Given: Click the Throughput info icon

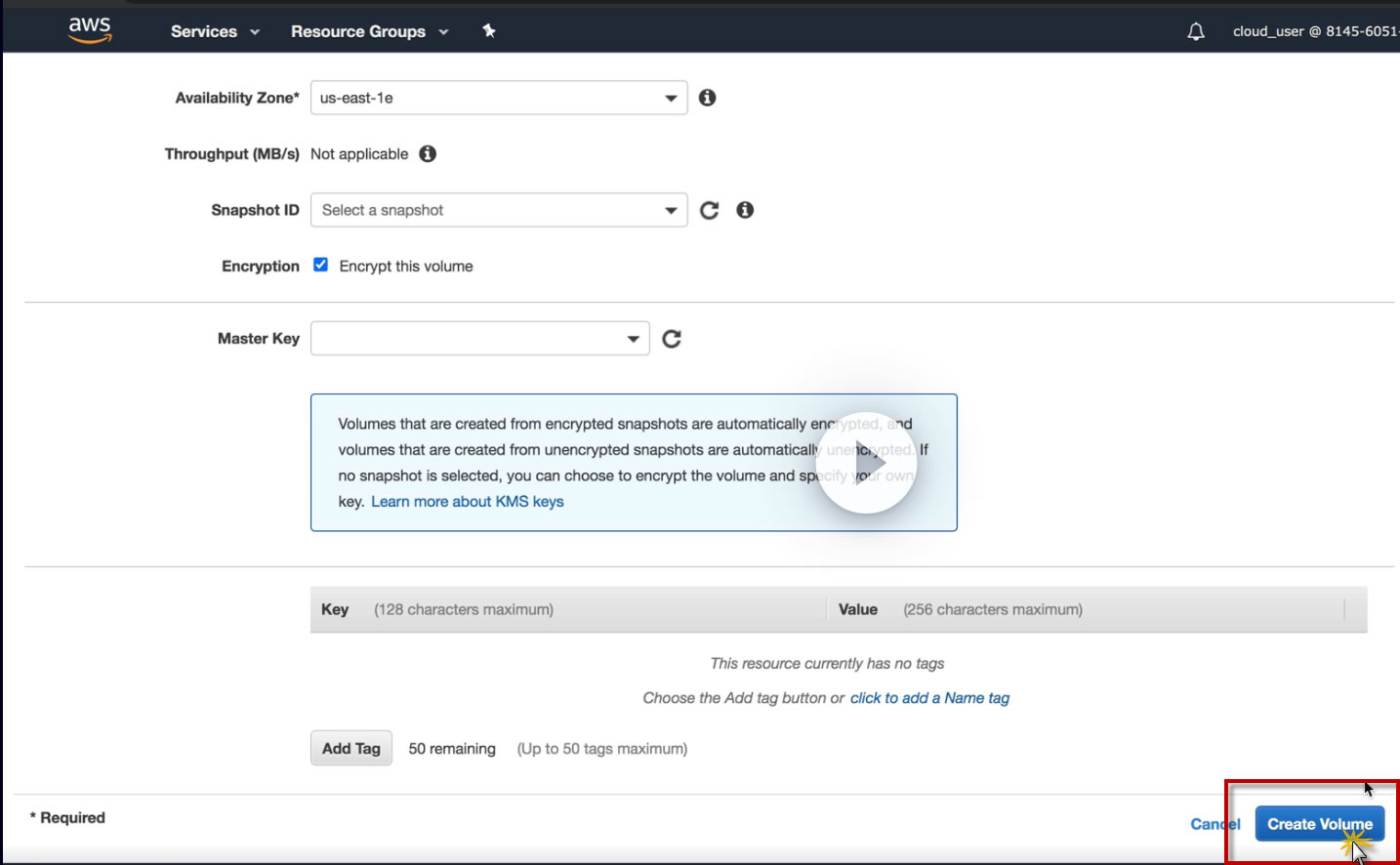Looking at the screenshot, I should point(428,154).
